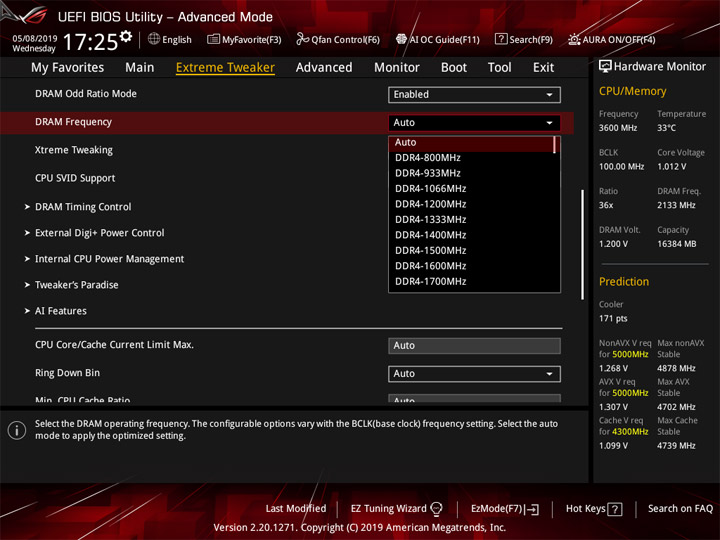Click CPU Core/Cache Current Limit Max field

[x=474, y=346]
